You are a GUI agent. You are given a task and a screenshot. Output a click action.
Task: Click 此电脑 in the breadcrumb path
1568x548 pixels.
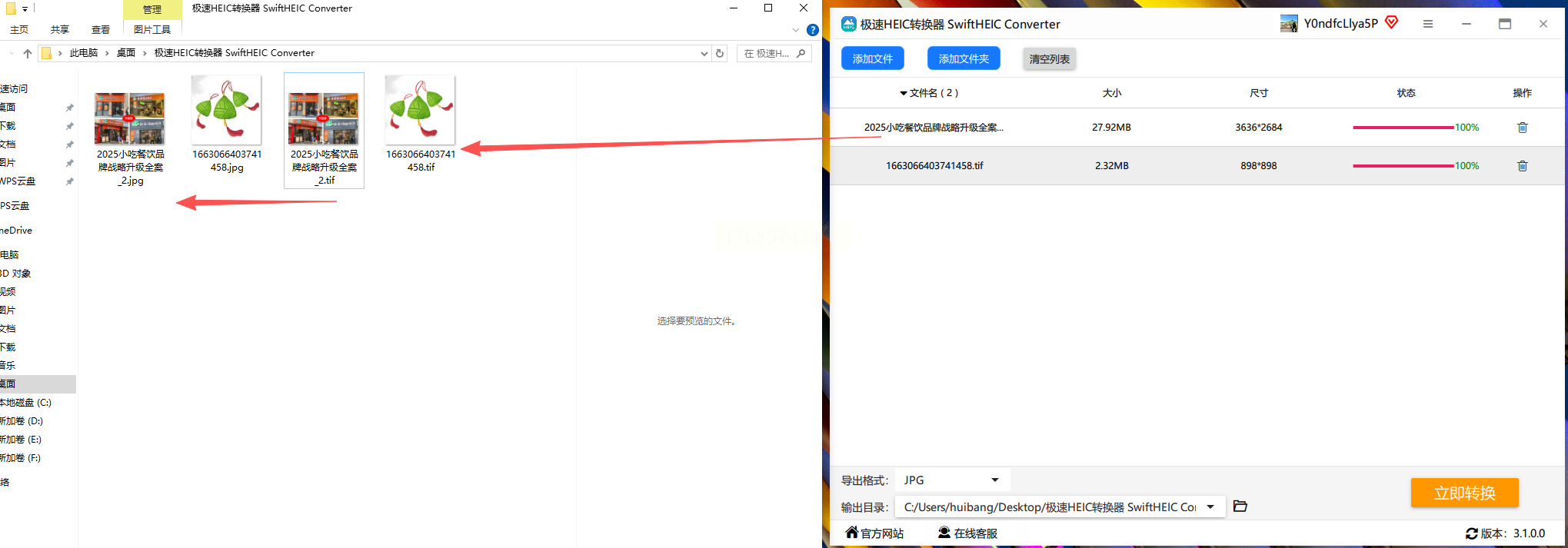84,53
